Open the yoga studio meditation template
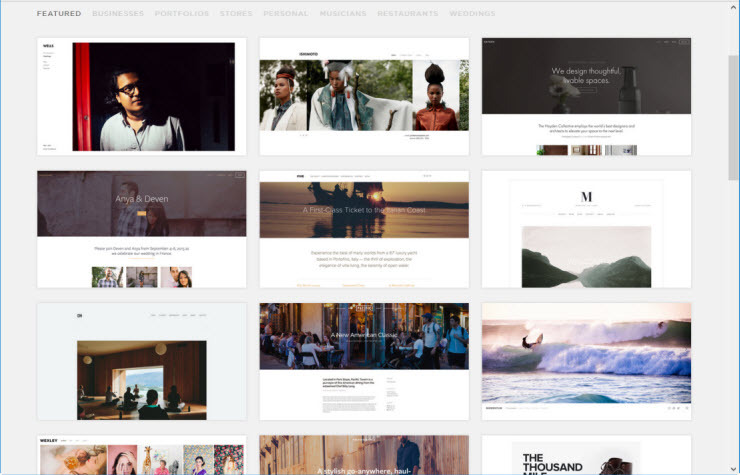The width and height of the screenshot is (740, 475). pos(142,362)
